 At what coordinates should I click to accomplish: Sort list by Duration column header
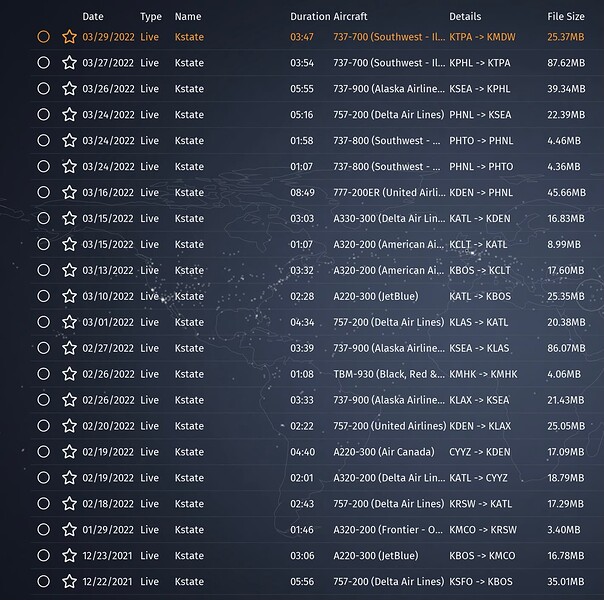[309, 17]
